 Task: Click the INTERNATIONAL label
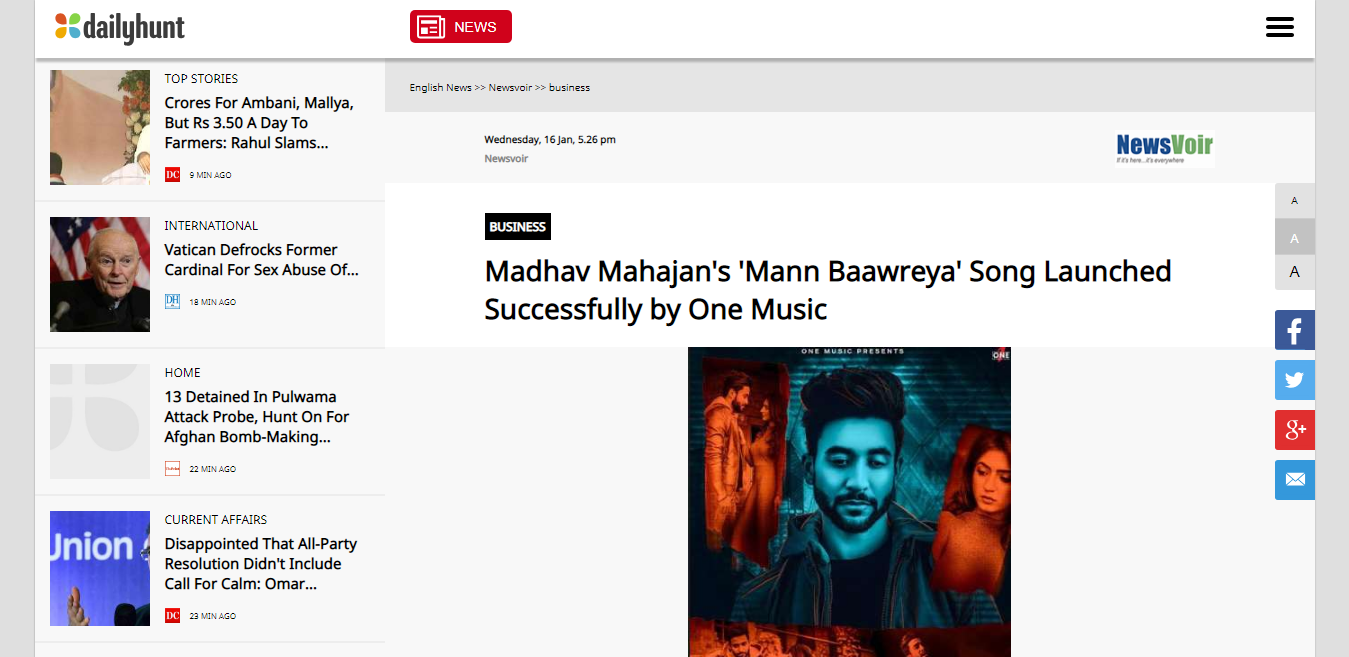pyautogui.click(x=211, y=225)
